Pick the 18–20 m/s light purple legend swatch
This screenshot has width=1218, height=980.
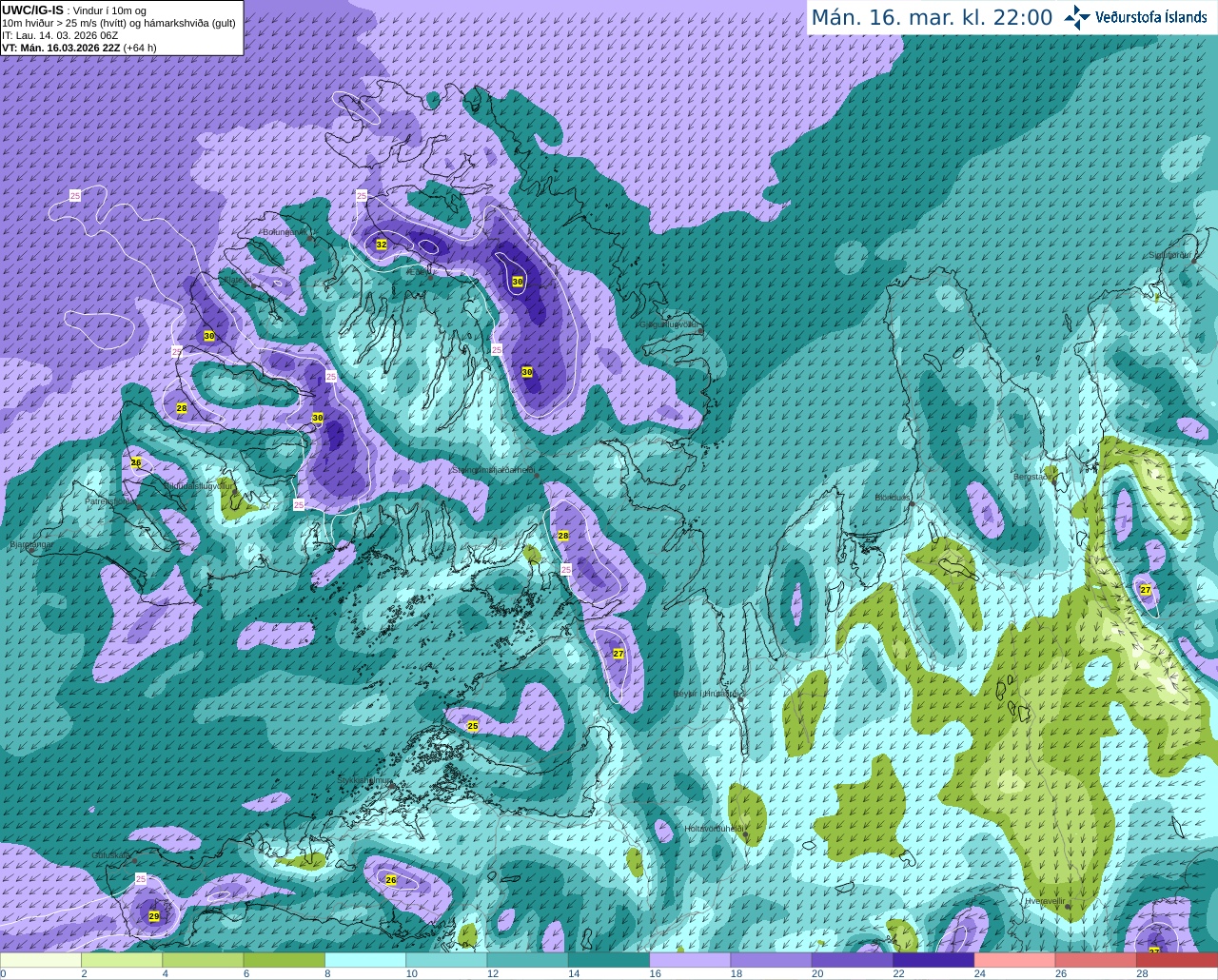(772, 960)
